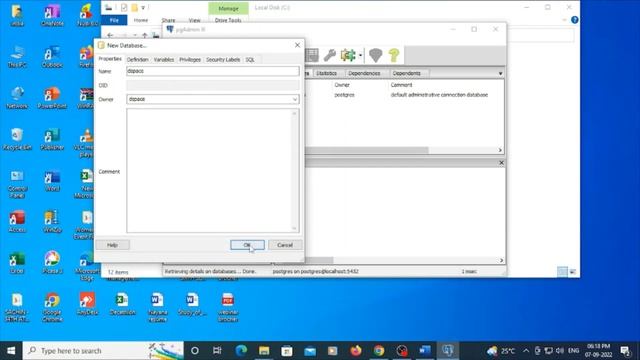
Task: Close the pgAdmin SQL pane
Action: [x=501, y=163]
